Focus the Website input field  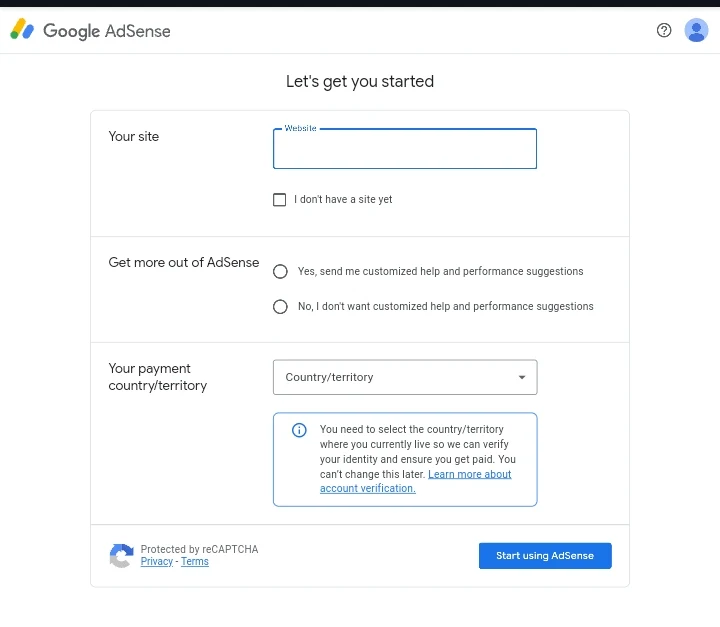click(405, 150)
